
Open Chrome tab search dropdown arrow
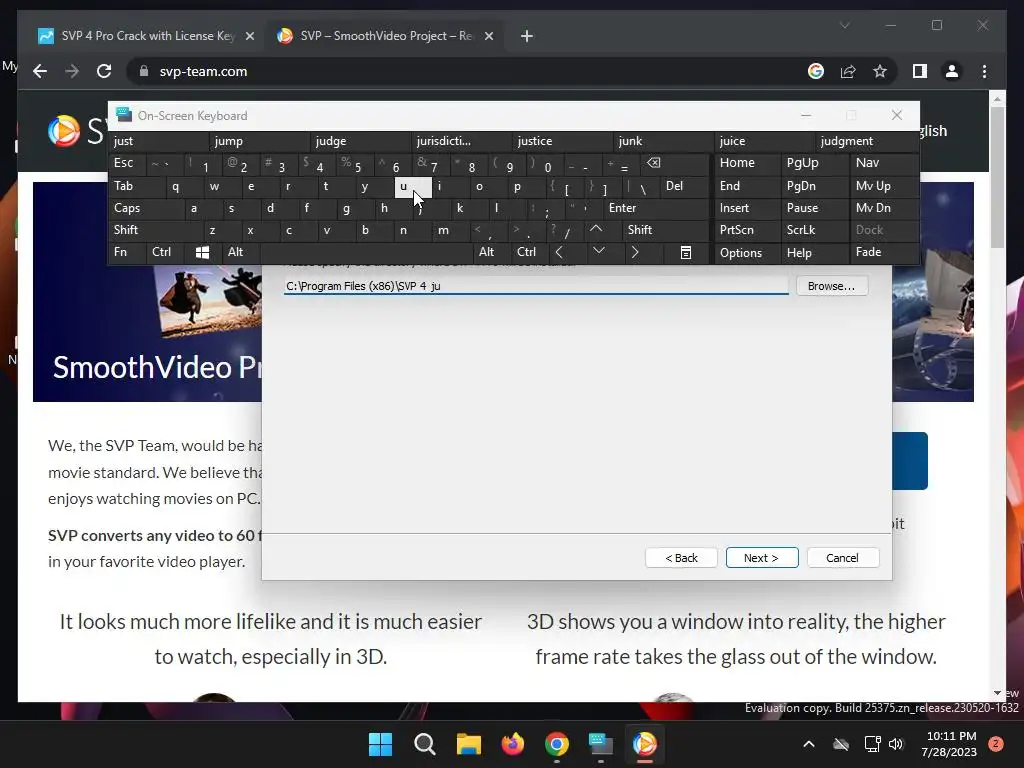(x=844, y=25)
